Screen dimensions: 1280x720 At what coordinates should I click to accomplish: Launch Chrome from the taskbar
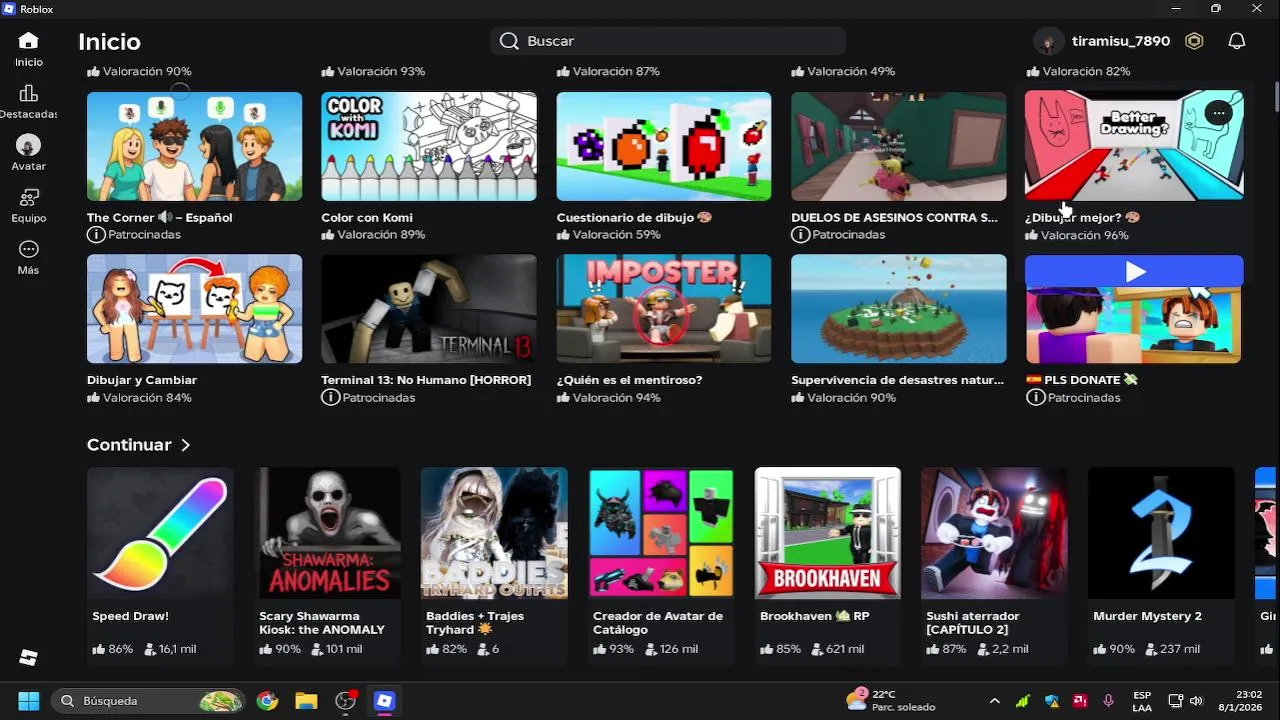click(x=267, y=701)
